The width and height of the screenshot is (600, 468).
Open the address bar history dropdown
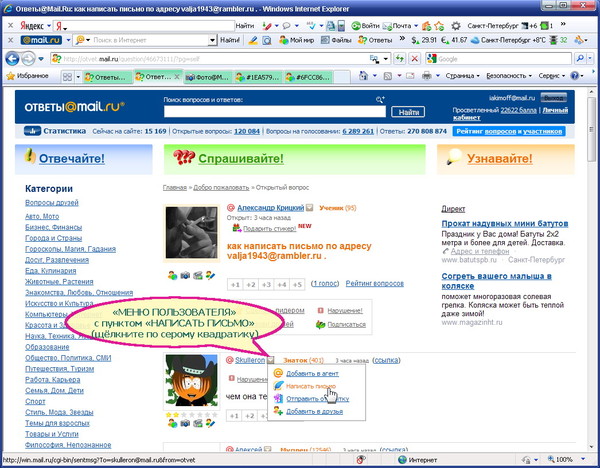386,59
